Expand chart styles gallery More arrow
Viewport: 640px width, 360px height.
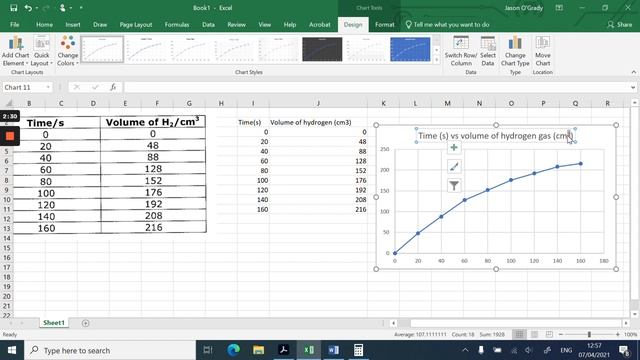tap(436, 60)
